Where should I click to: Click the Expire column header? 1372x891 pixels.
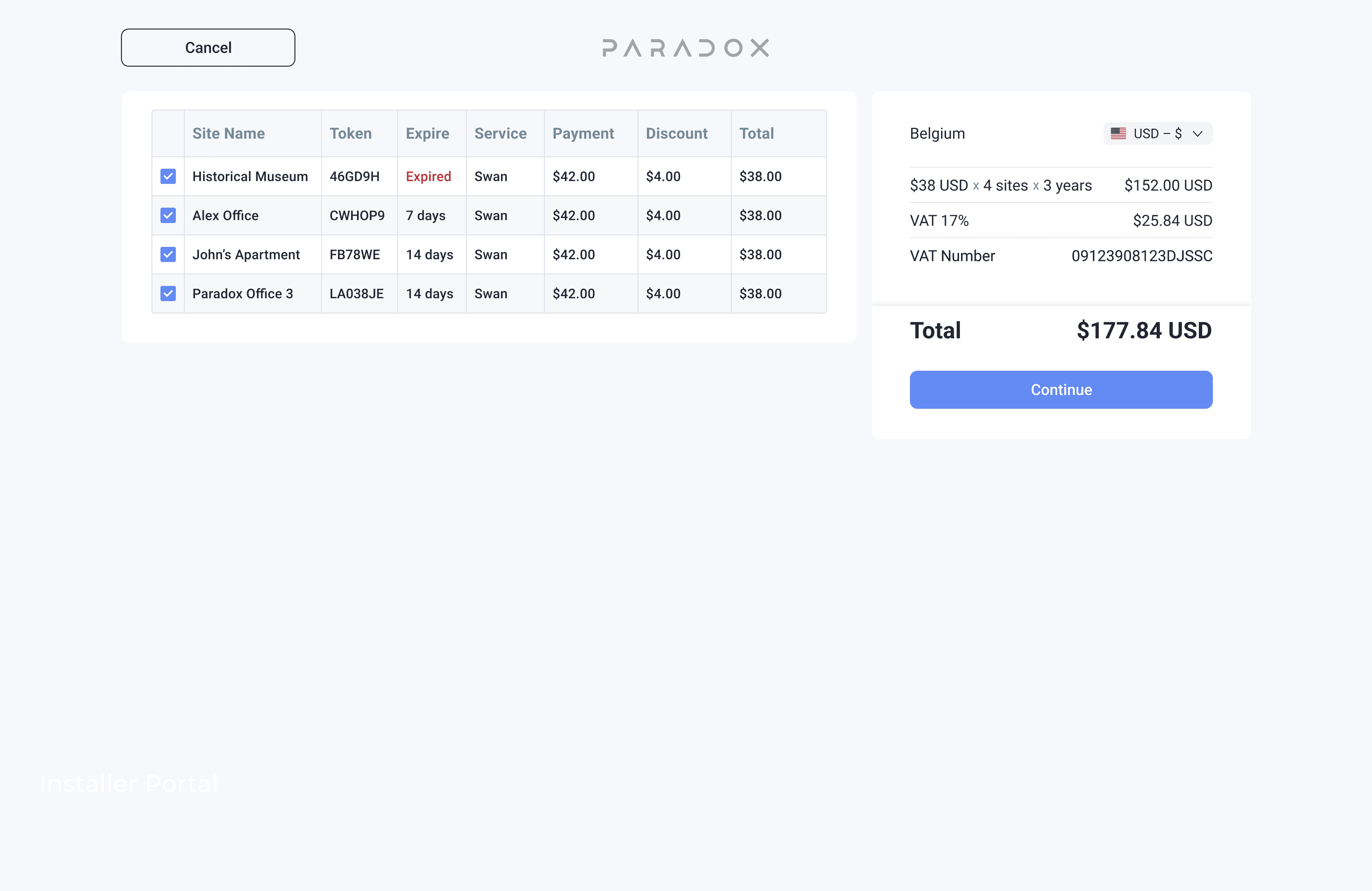(x=427, y=134)
